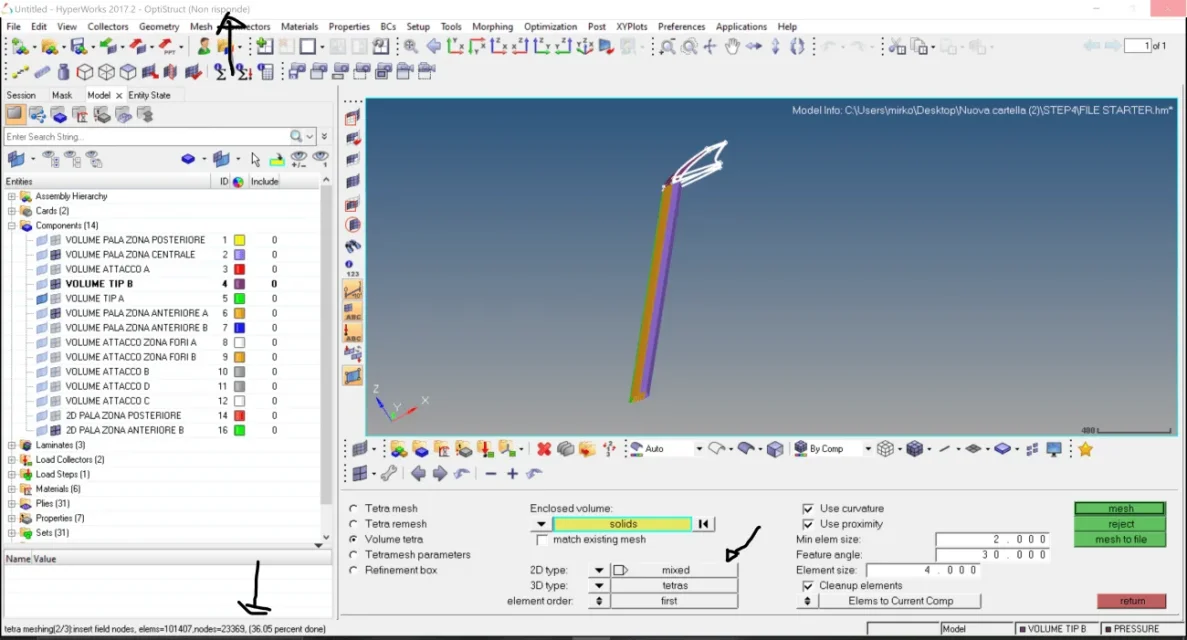Click the Isolate only eye icon
This screenshot has height=640, width=1187.
pyautogui.click(x=320, y=158)
